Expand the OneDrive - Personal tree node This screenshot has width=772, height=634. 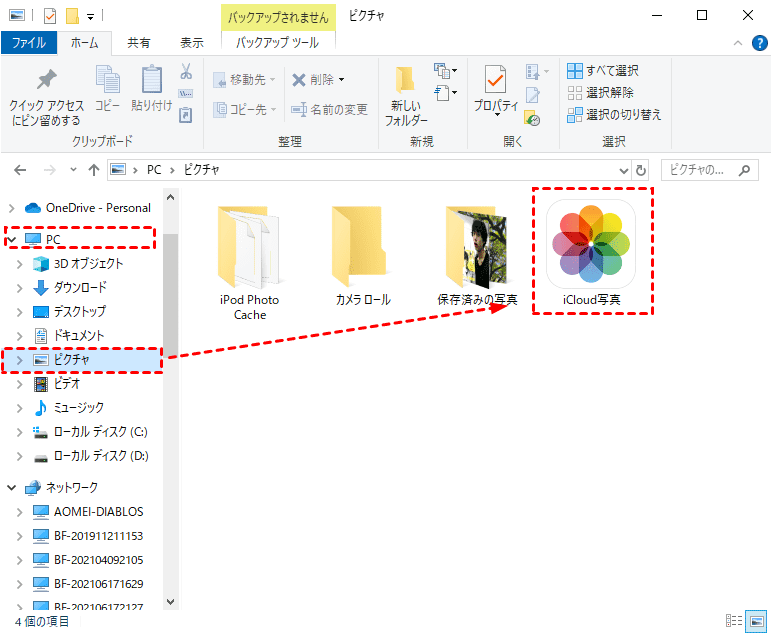12,208
